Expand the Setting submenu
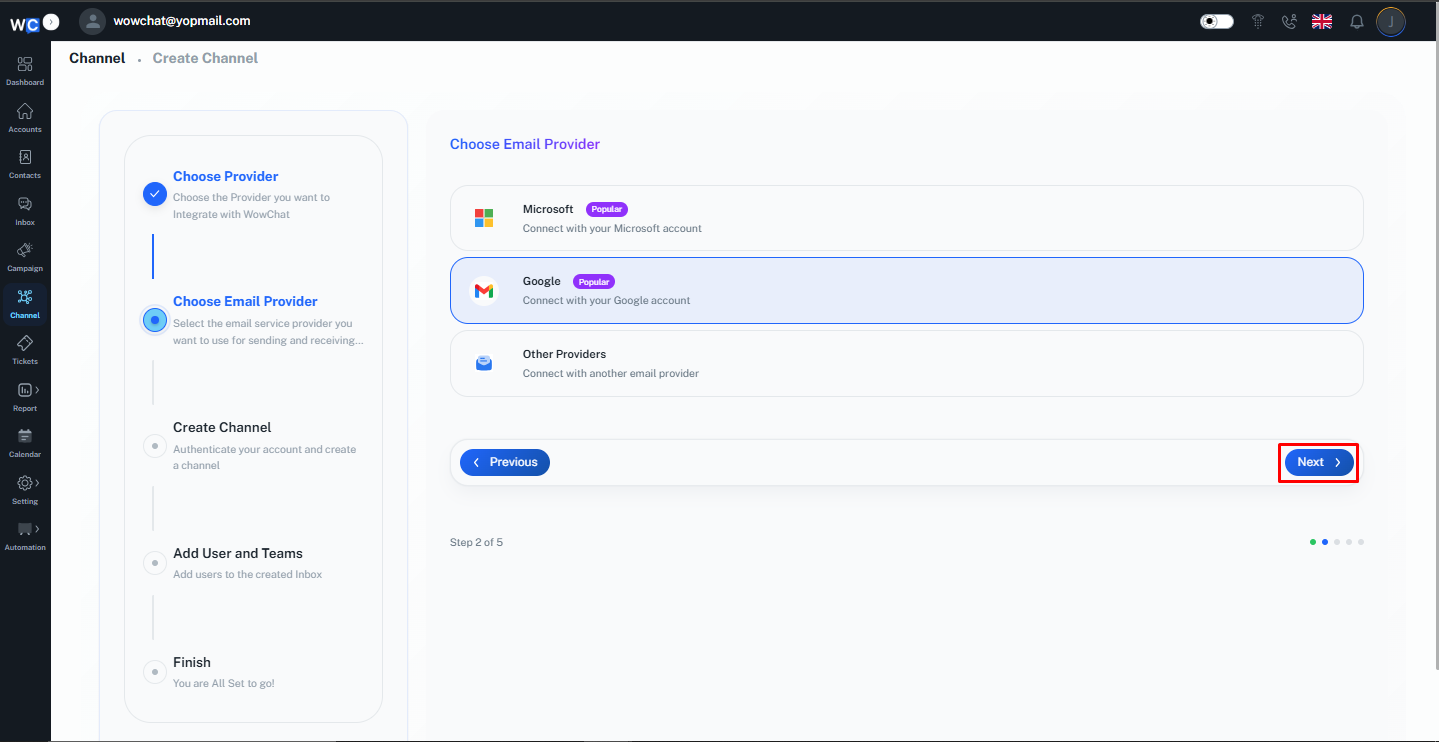This screenshot has height=742, width=1439. [37, 483]
